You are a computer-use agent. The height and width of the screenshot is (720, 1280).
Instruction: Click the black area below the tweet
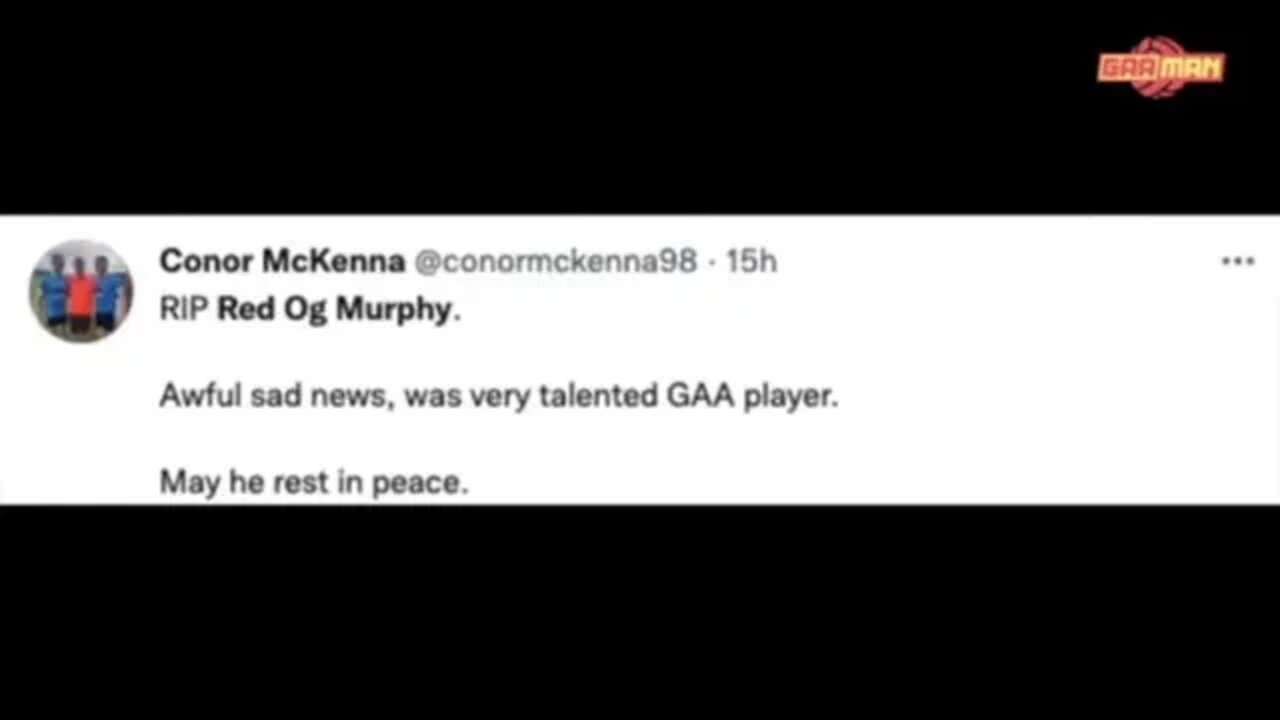coord(640,610)
